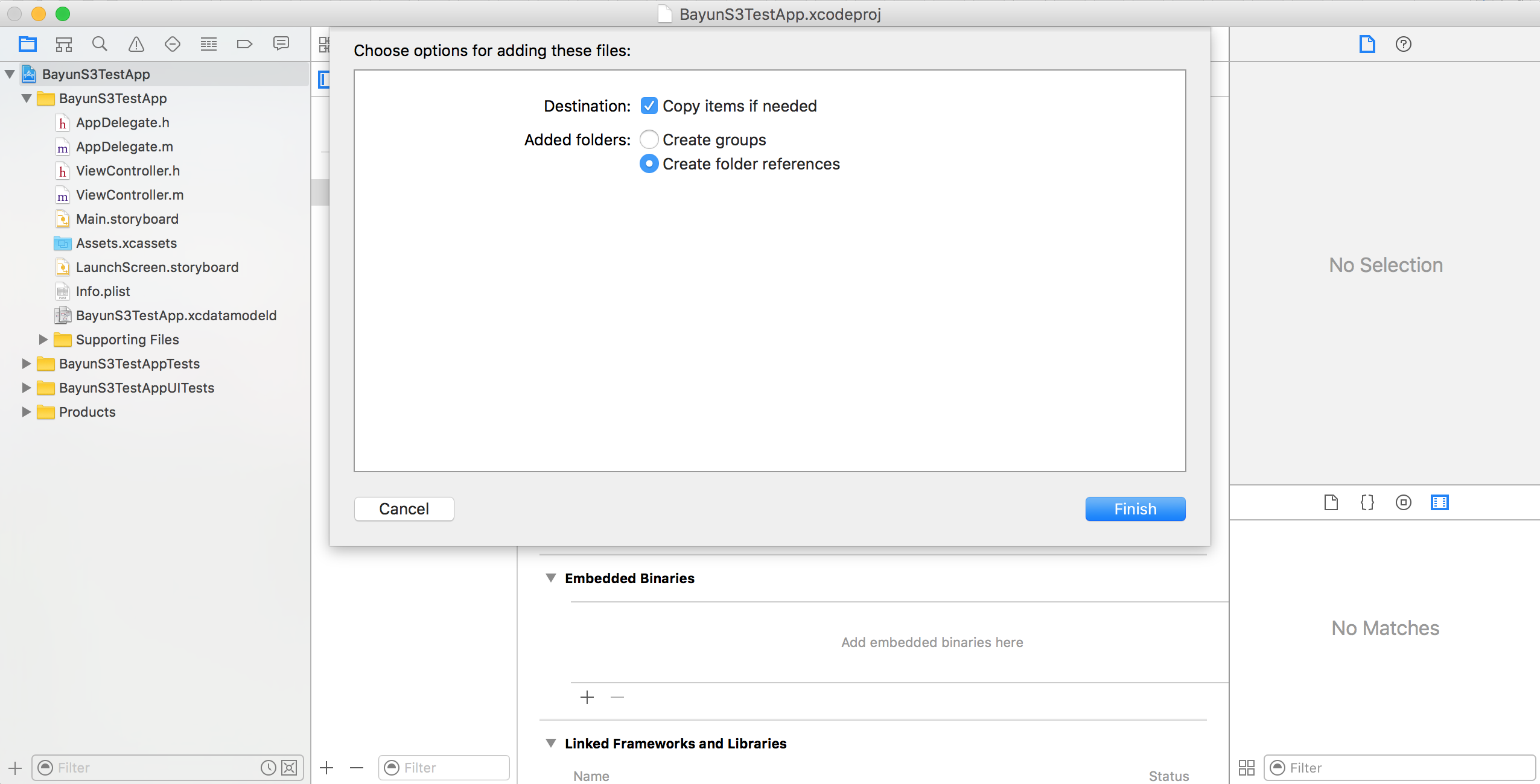Choose Create folder references option
This screenshot has height=784, width=1540.
[649, 164]
